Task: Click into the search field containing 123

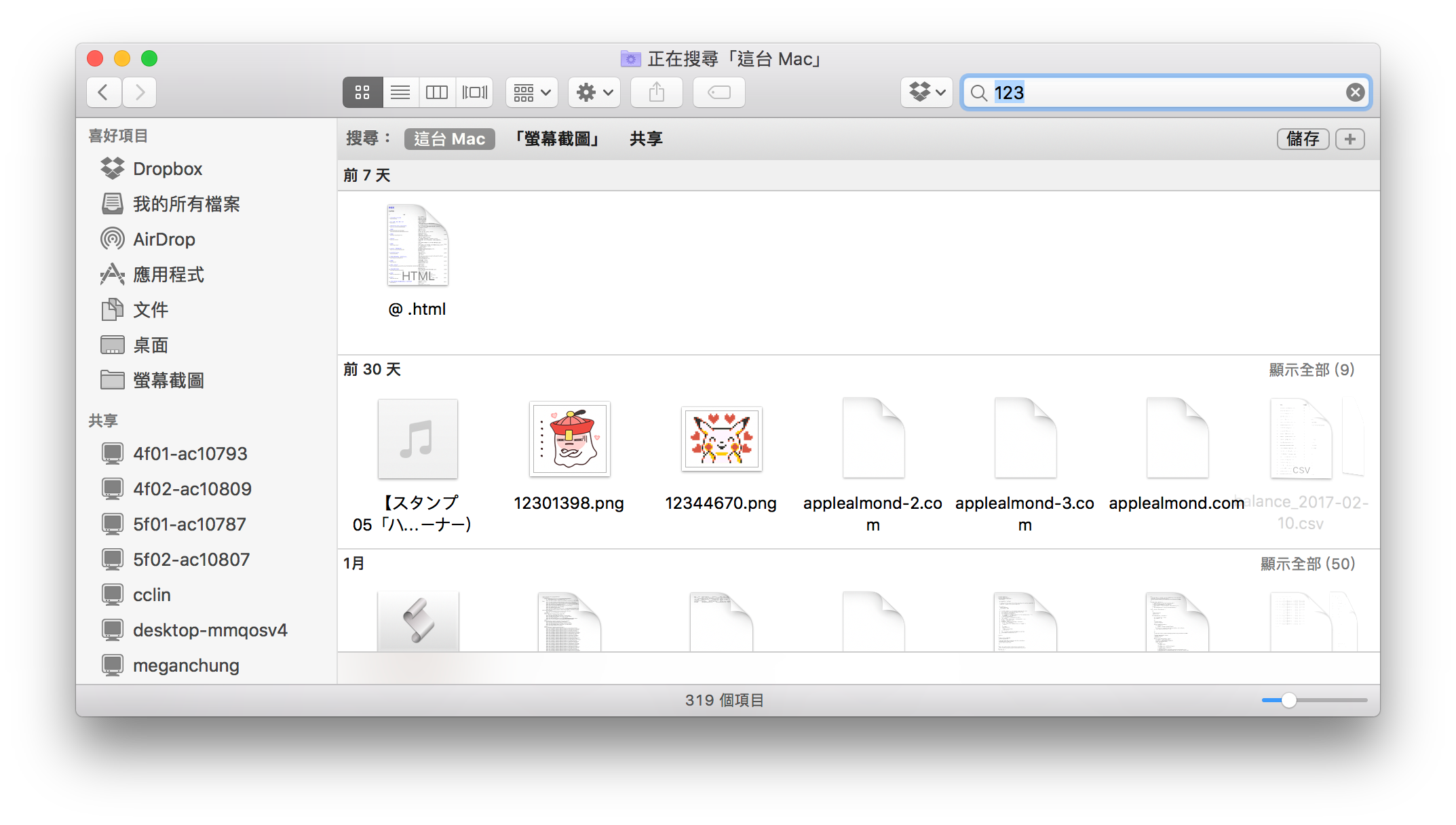Action: [x=1167, y=92]
